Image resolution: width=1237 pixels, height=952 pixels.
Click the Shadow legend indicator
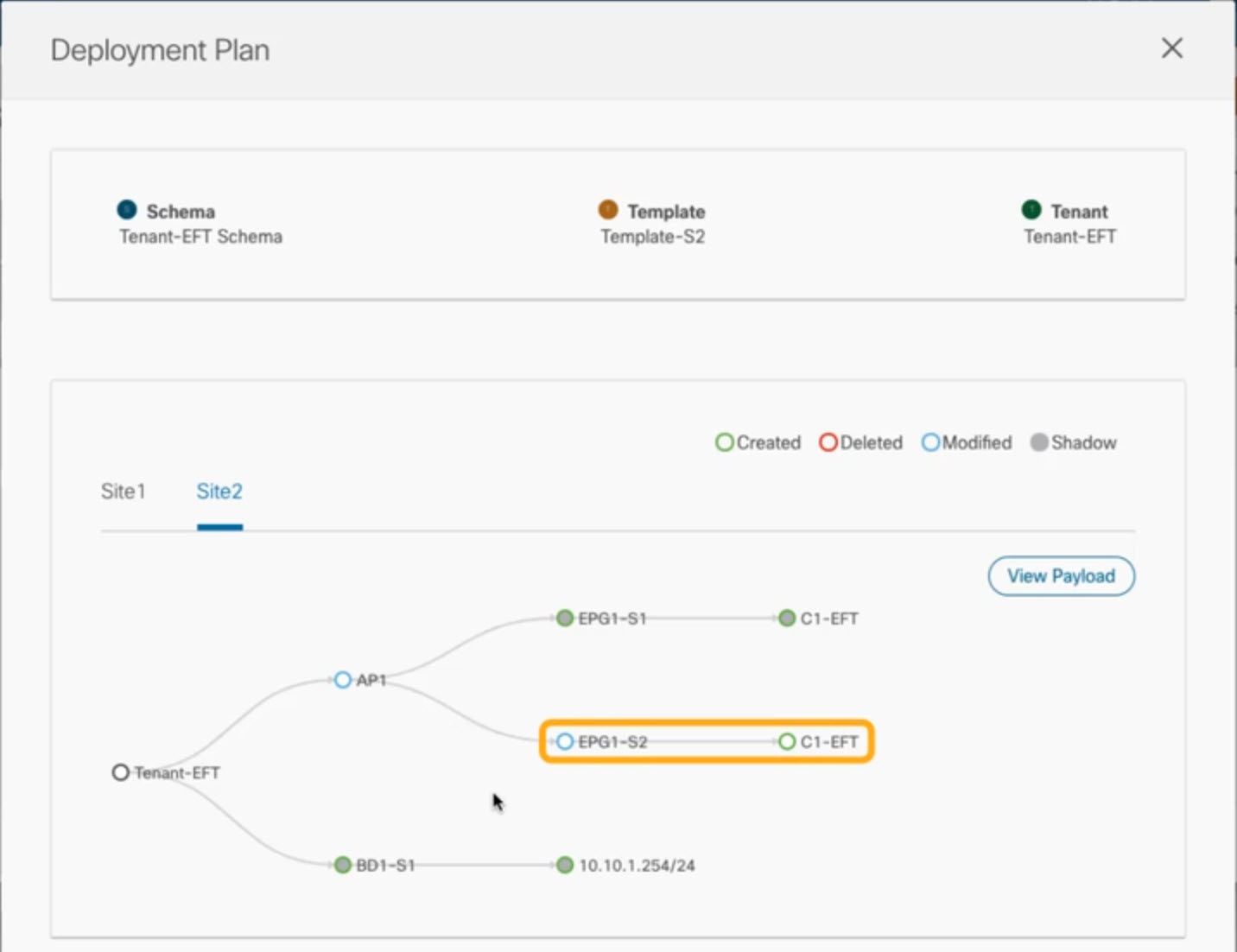point(1039,442)
